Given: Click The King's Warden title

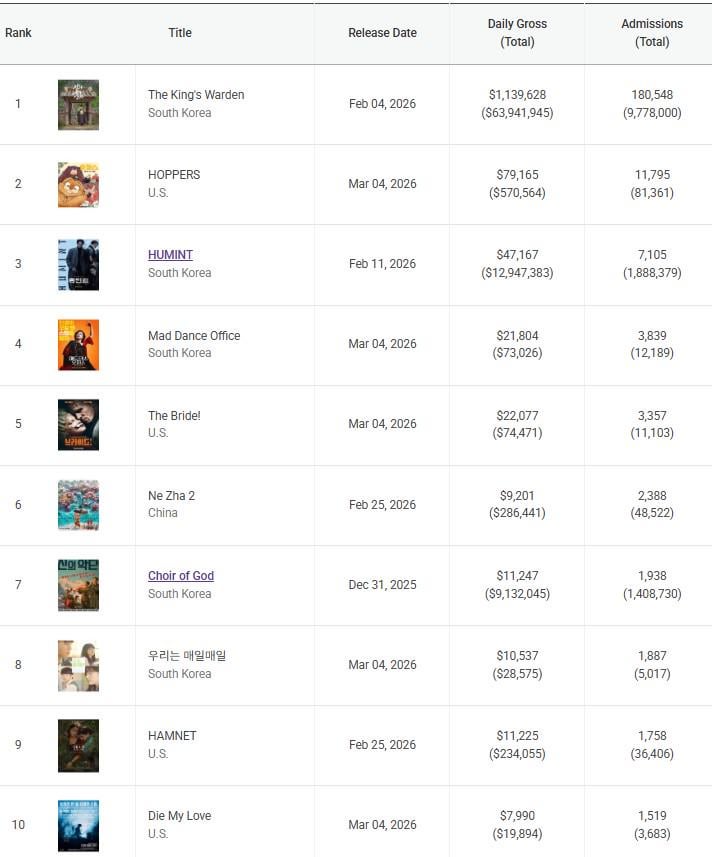Looking at the screenshot, I should point(196,95).
